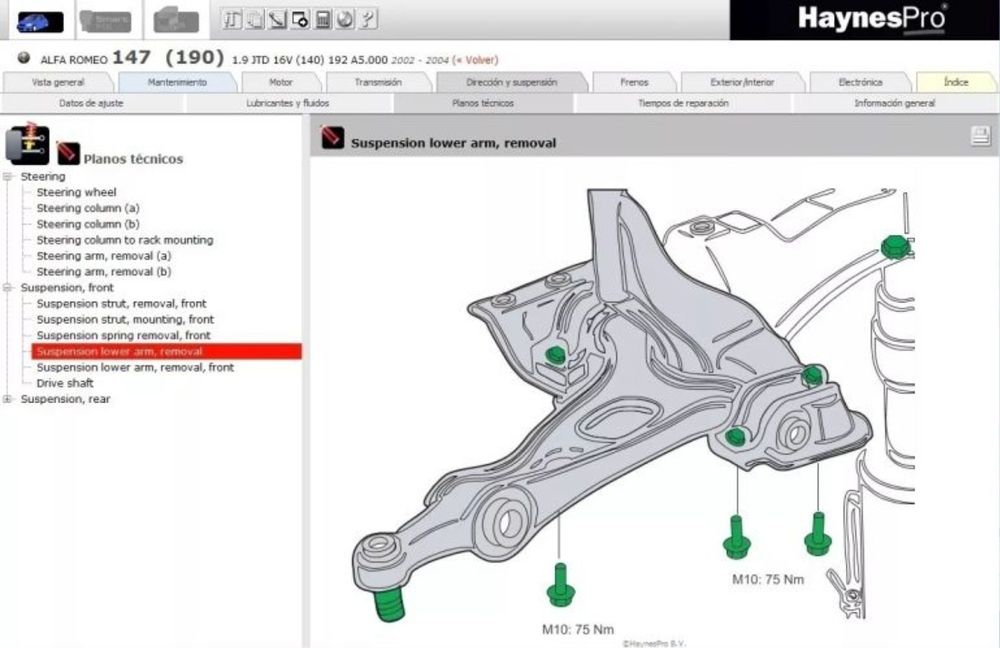Expand the Suspension, rear tree node

pyautogui.click(x=8, y=399)
